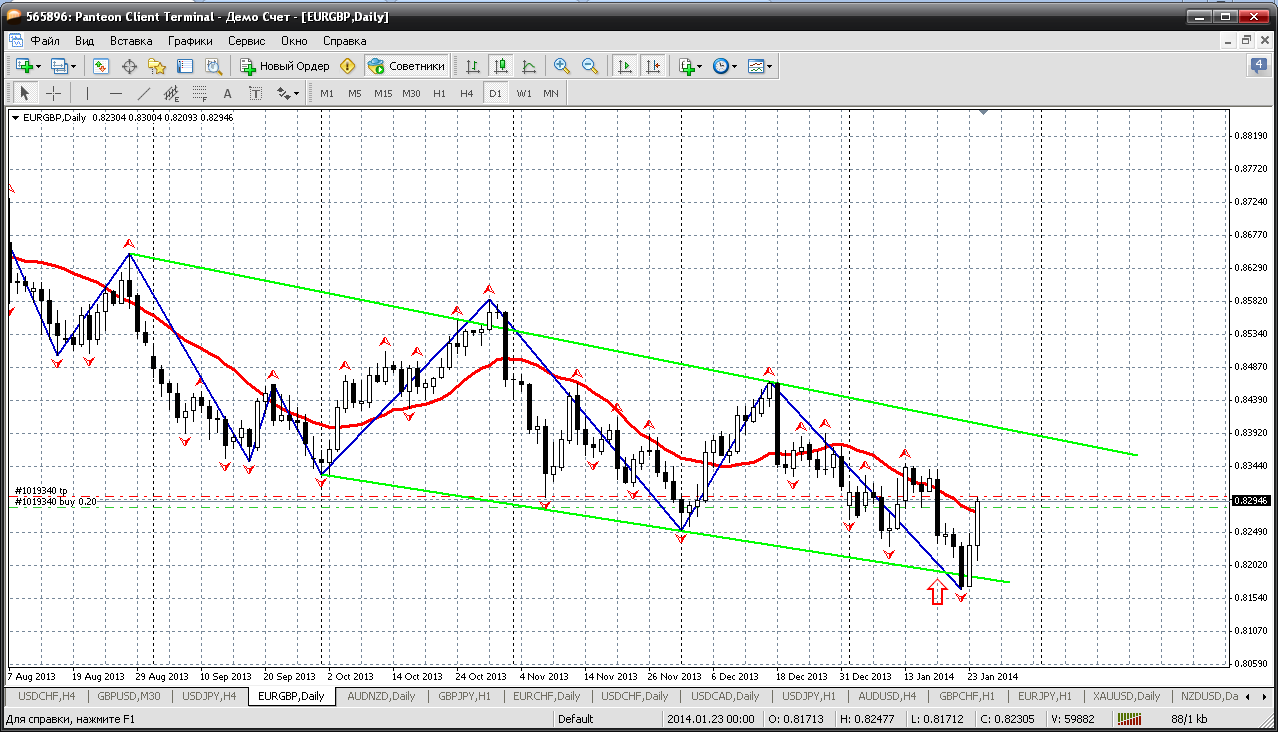Select the Fibonacci retracement tool

pos(200,93)
